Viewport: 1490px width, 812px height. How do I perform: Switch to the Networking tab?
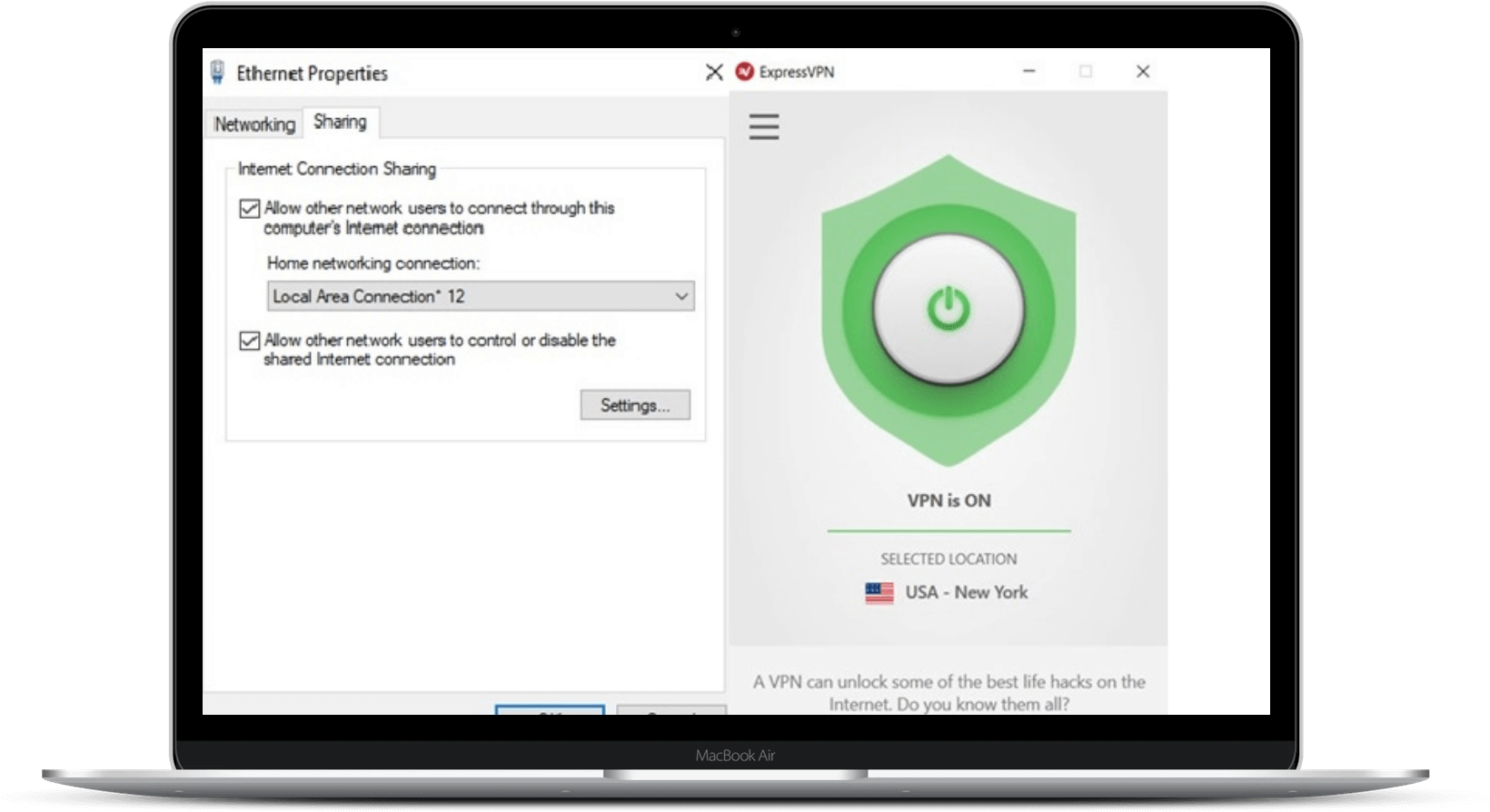(254, 124)
